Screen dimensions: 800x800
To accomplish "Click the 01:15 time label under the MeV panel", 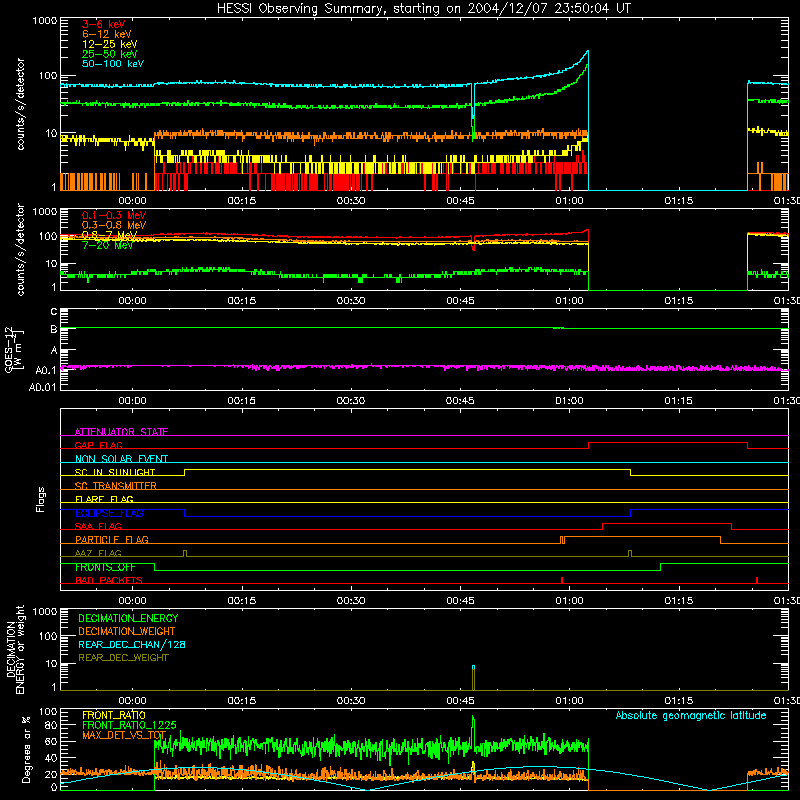I will pyautogui.click(x=679, y=301).
